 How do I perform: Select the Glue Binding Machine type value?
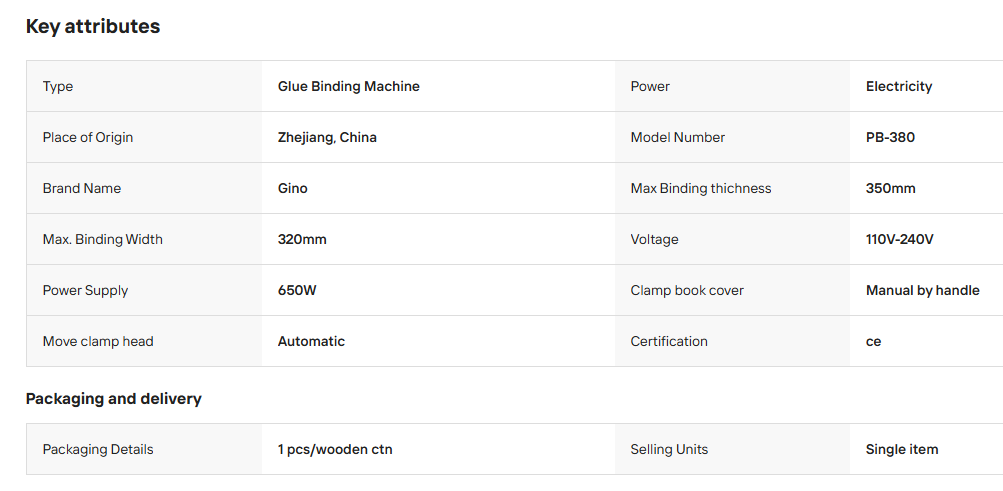[349, 86]
